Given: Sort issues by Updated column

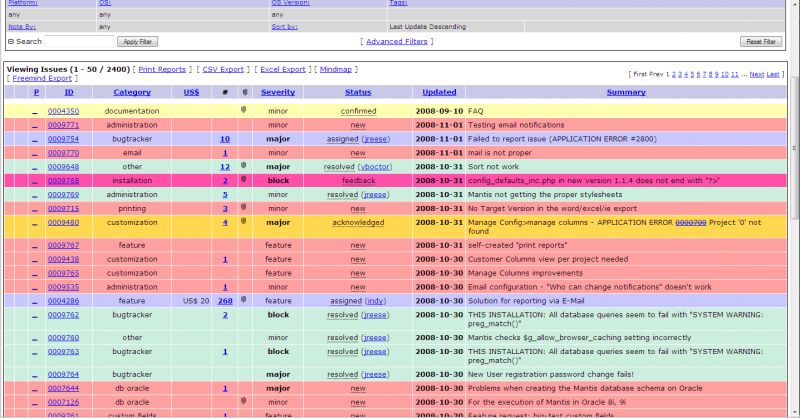Looking at the screenshot, I should pyautogui.click(x=439, y=92).
